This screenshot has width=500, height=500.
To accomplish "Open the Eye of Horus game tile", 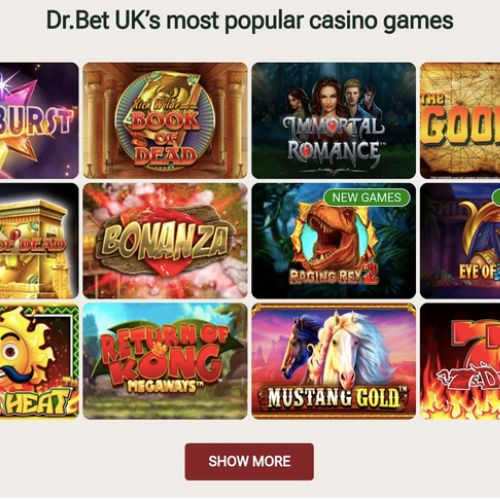I will coord(460,240).
